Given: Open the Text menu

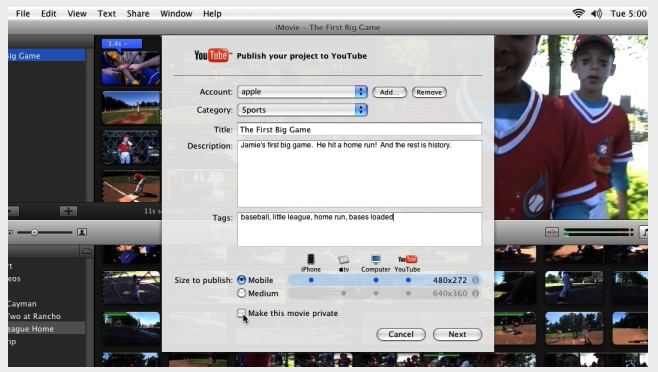Looking at the screenshot, I should coord(107,13).
